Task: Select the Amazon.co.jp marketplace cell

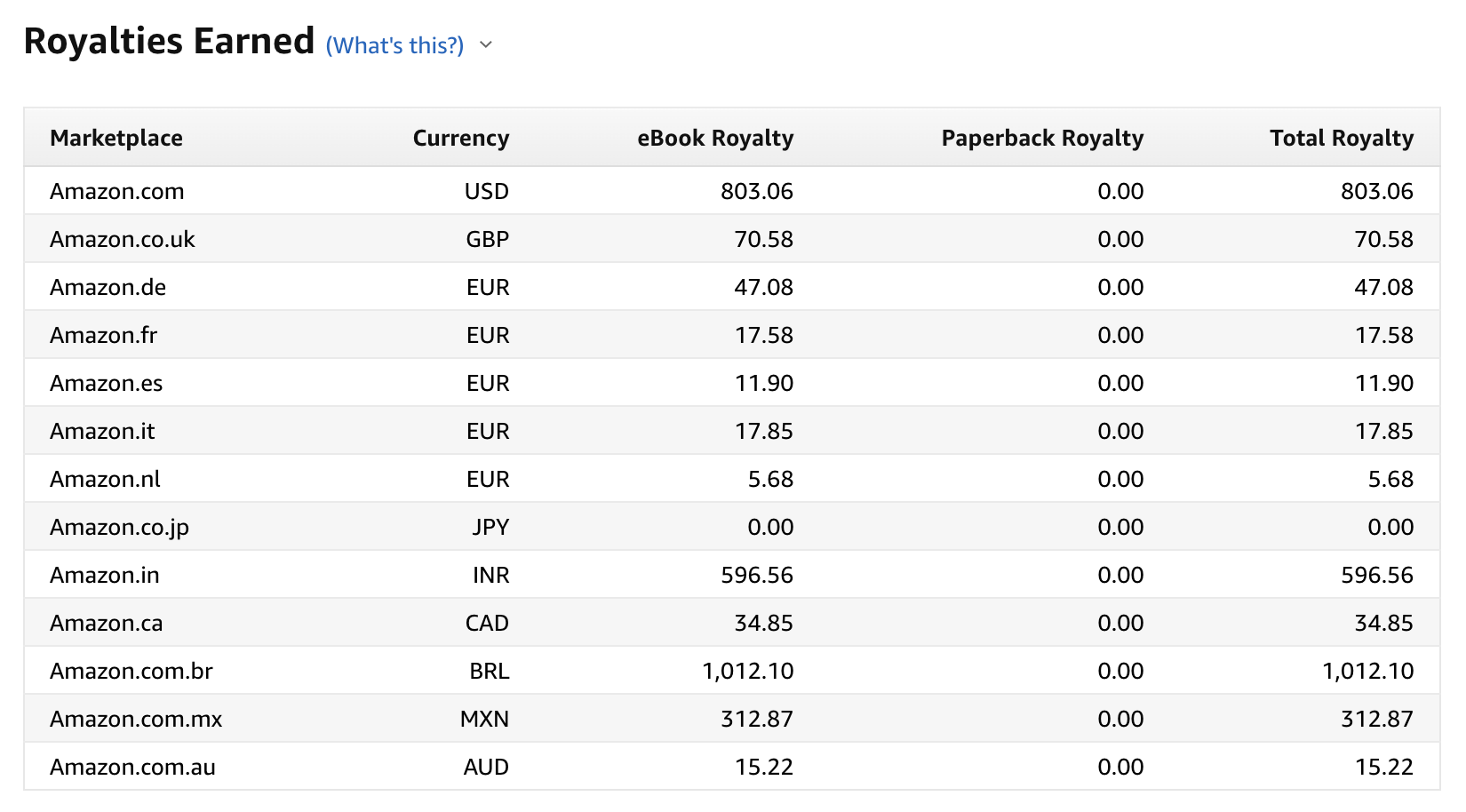Action: [x=119, y=527]
